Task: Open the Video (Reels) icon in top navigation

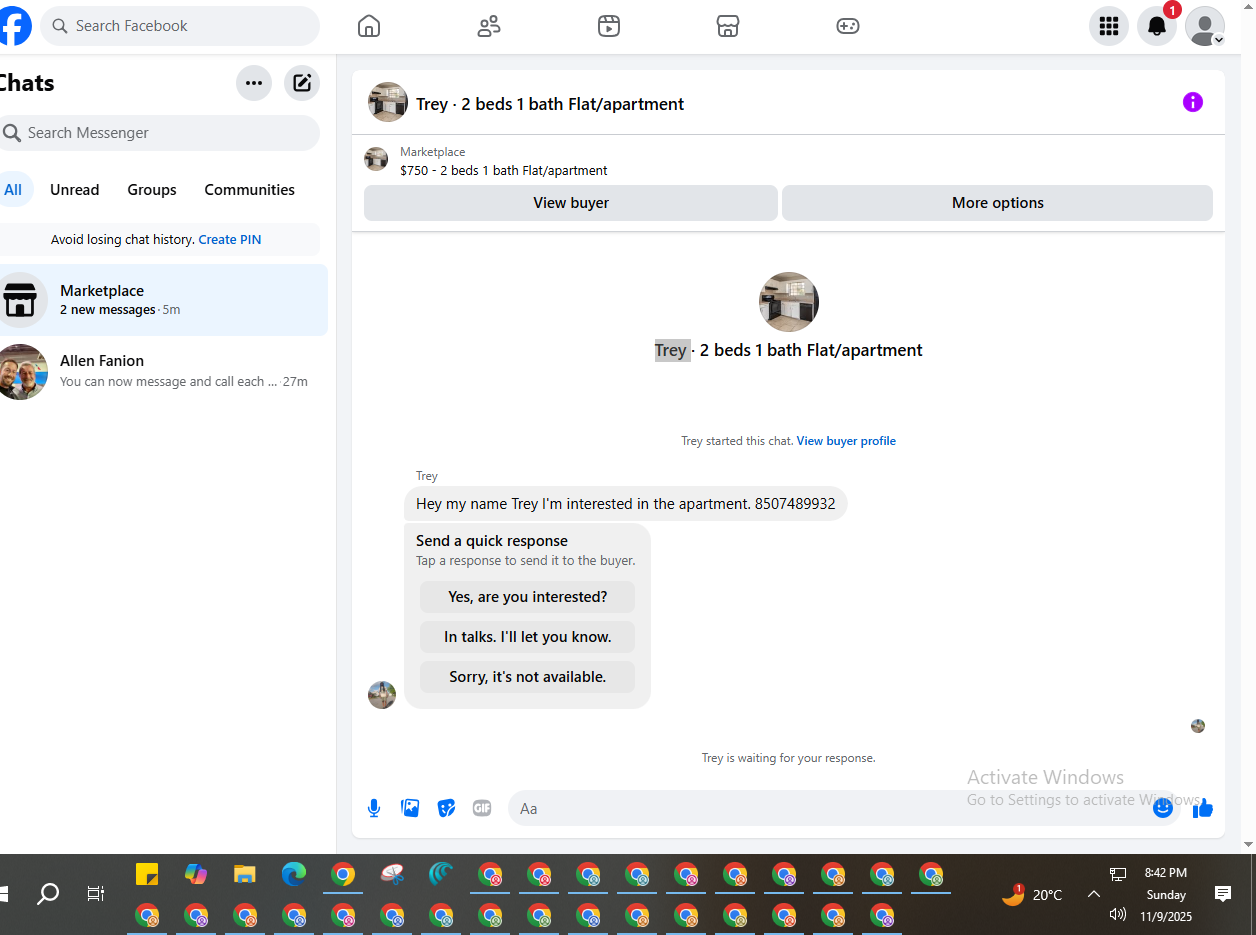Action: [x=609, y=26]
